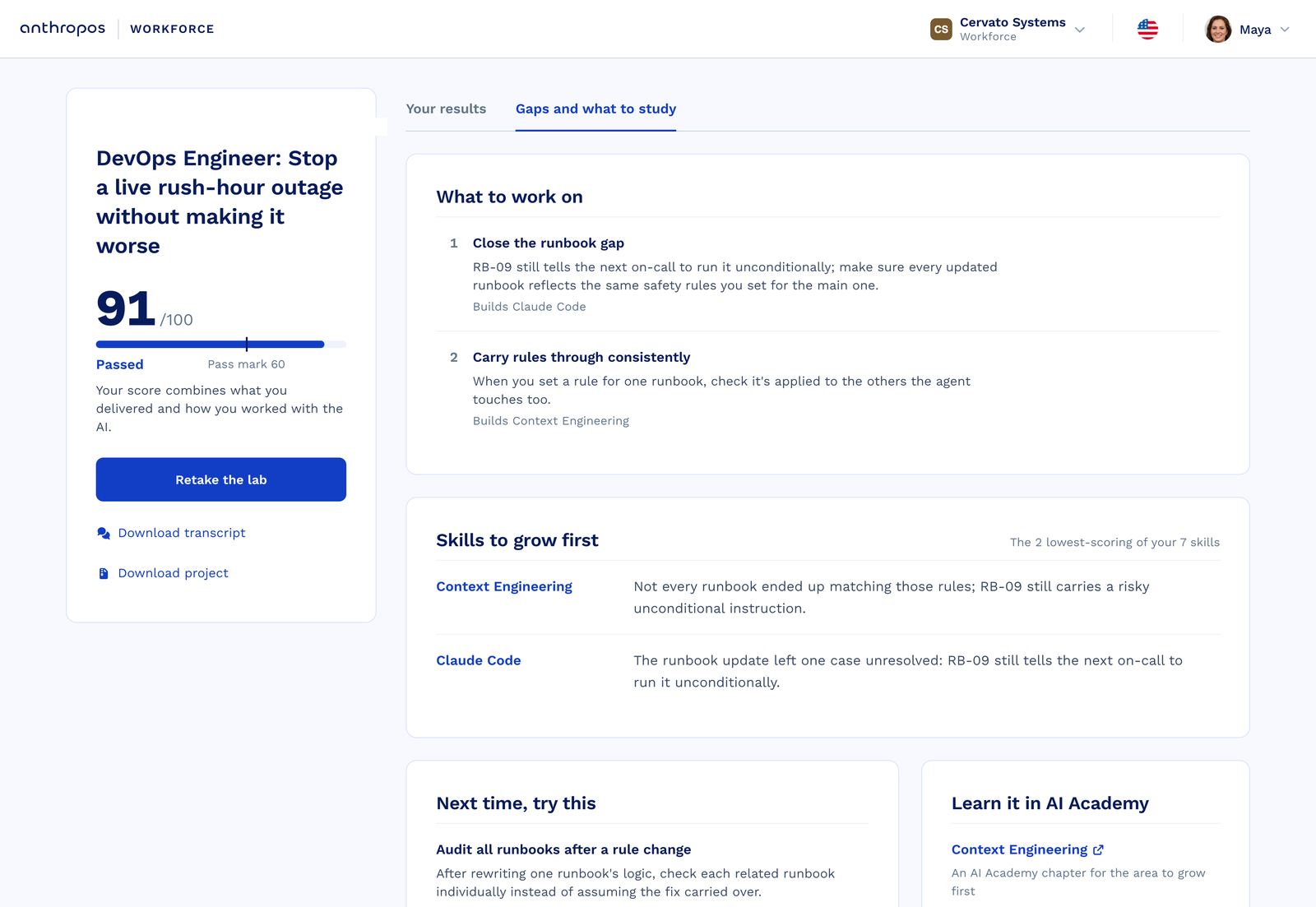The image size is (1316, 907).
Task: Click the external link icon beside Context Engineering
Action: coord(1098,849)
